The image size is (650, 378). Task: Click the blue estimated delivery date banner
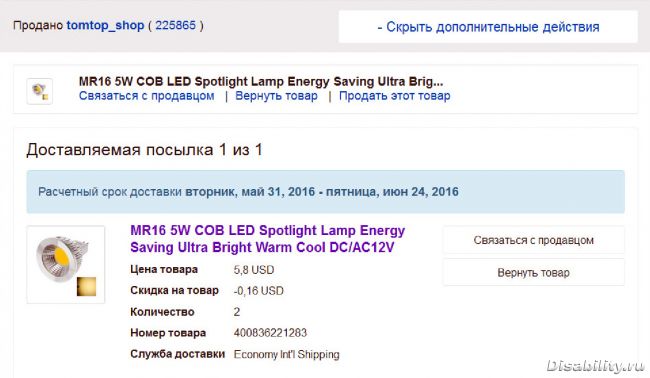pos(325,192)
